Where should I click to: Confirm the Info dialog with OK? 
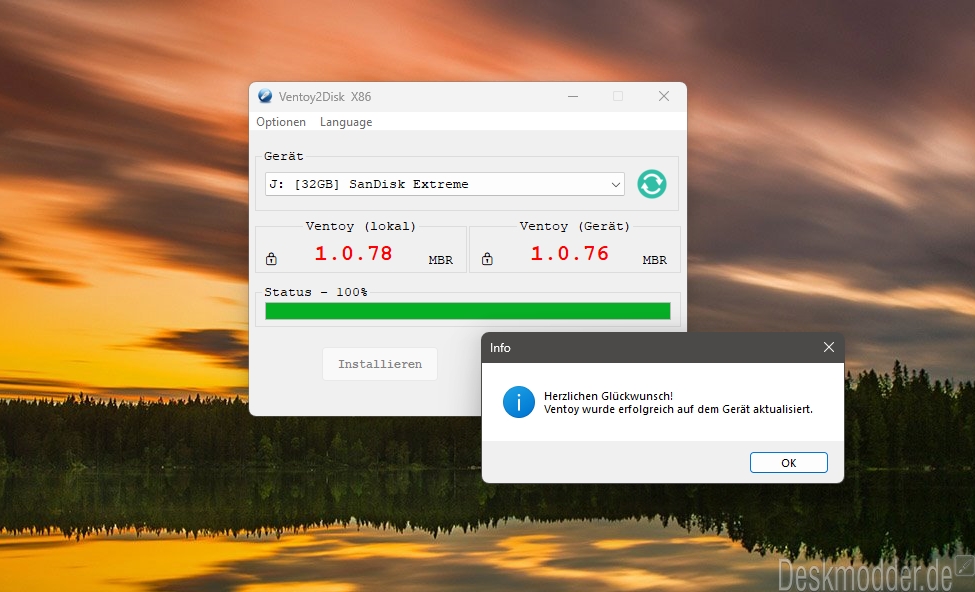coord(788,463)
